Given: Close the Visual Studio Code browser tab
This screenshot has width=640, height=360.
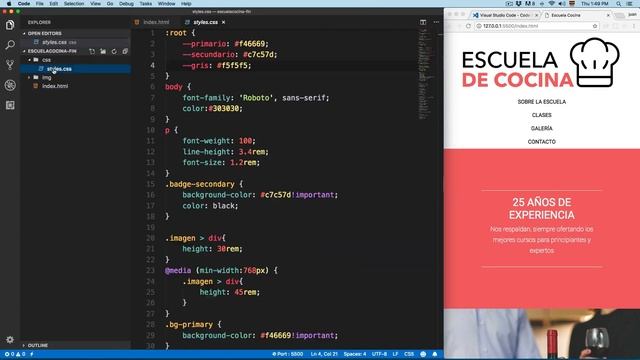Looking at the screenshot, I should coord(536,15).
